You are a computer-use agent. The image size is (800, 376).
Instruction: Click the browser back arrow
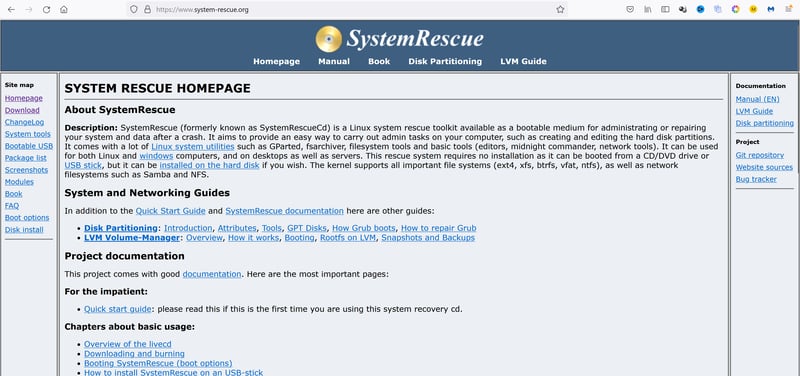click(11, 9)
